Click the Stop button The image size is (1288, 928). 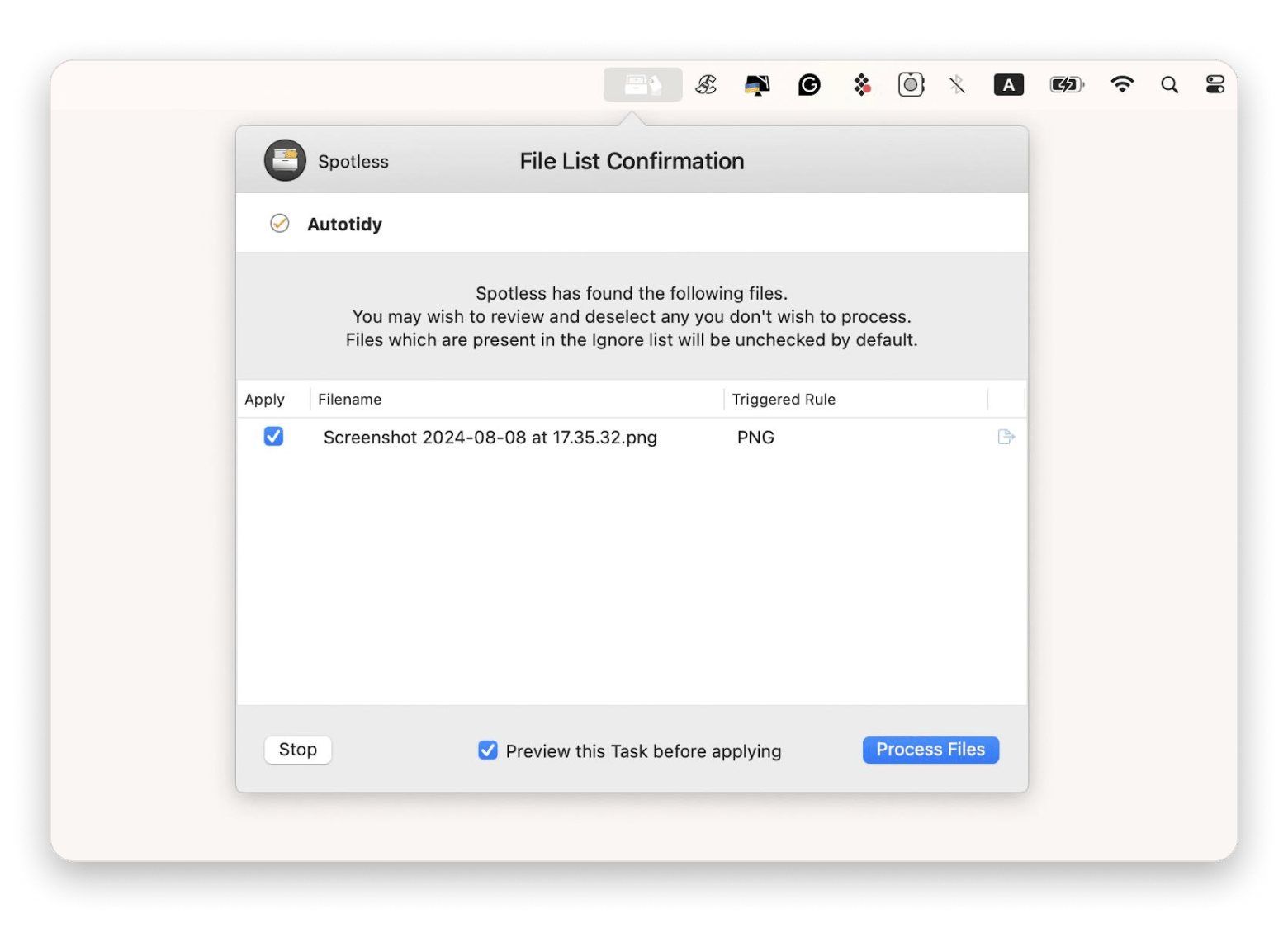pyautogui.click(x=298, y=750)
